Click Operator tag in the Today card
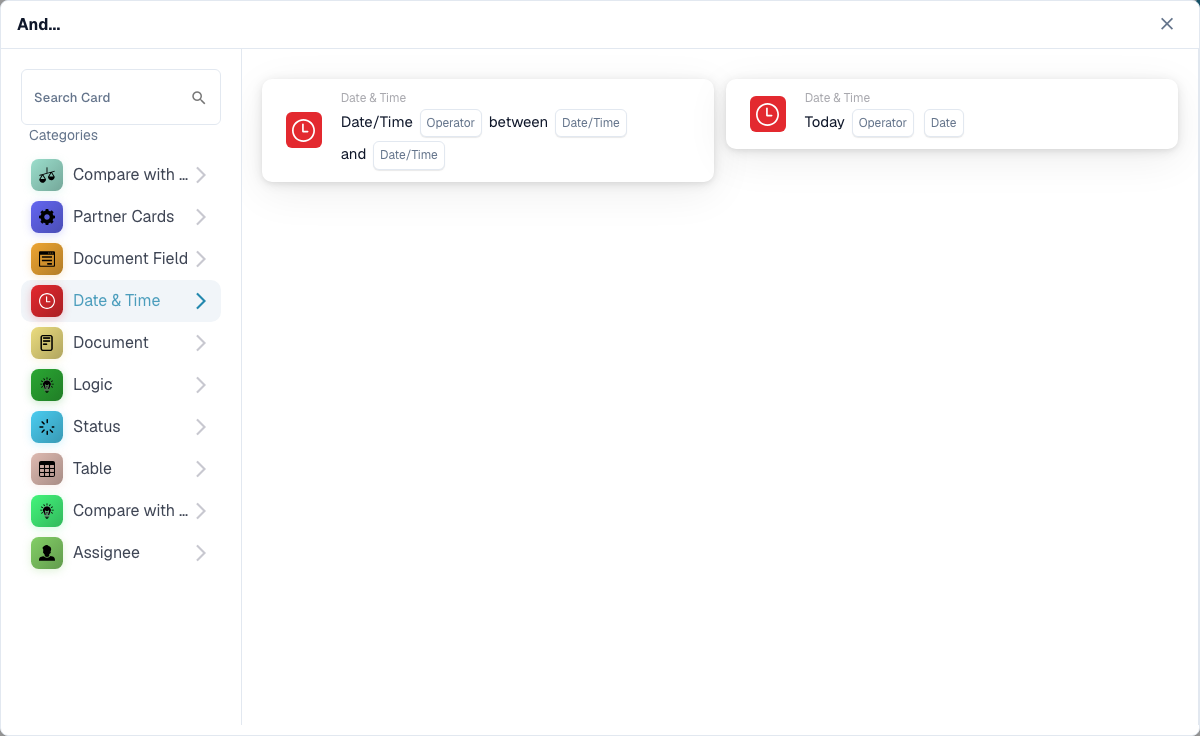The width and height of the screenshot is (1200, 736). (883, 123)
